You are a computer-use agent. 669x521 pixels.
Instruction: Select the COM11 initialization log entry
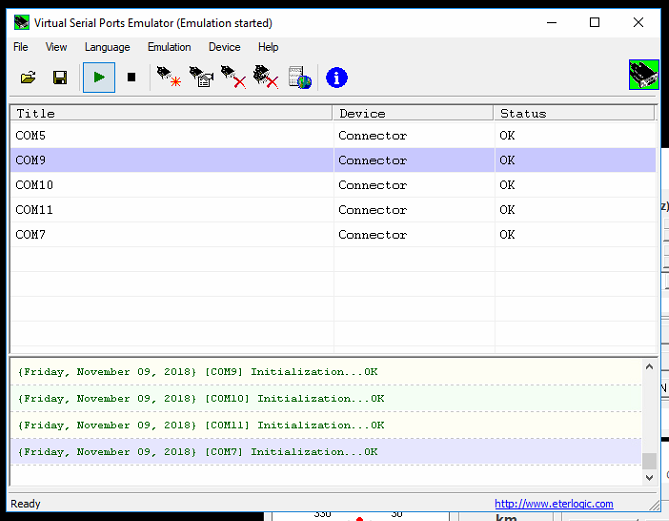tap(326, 425)
